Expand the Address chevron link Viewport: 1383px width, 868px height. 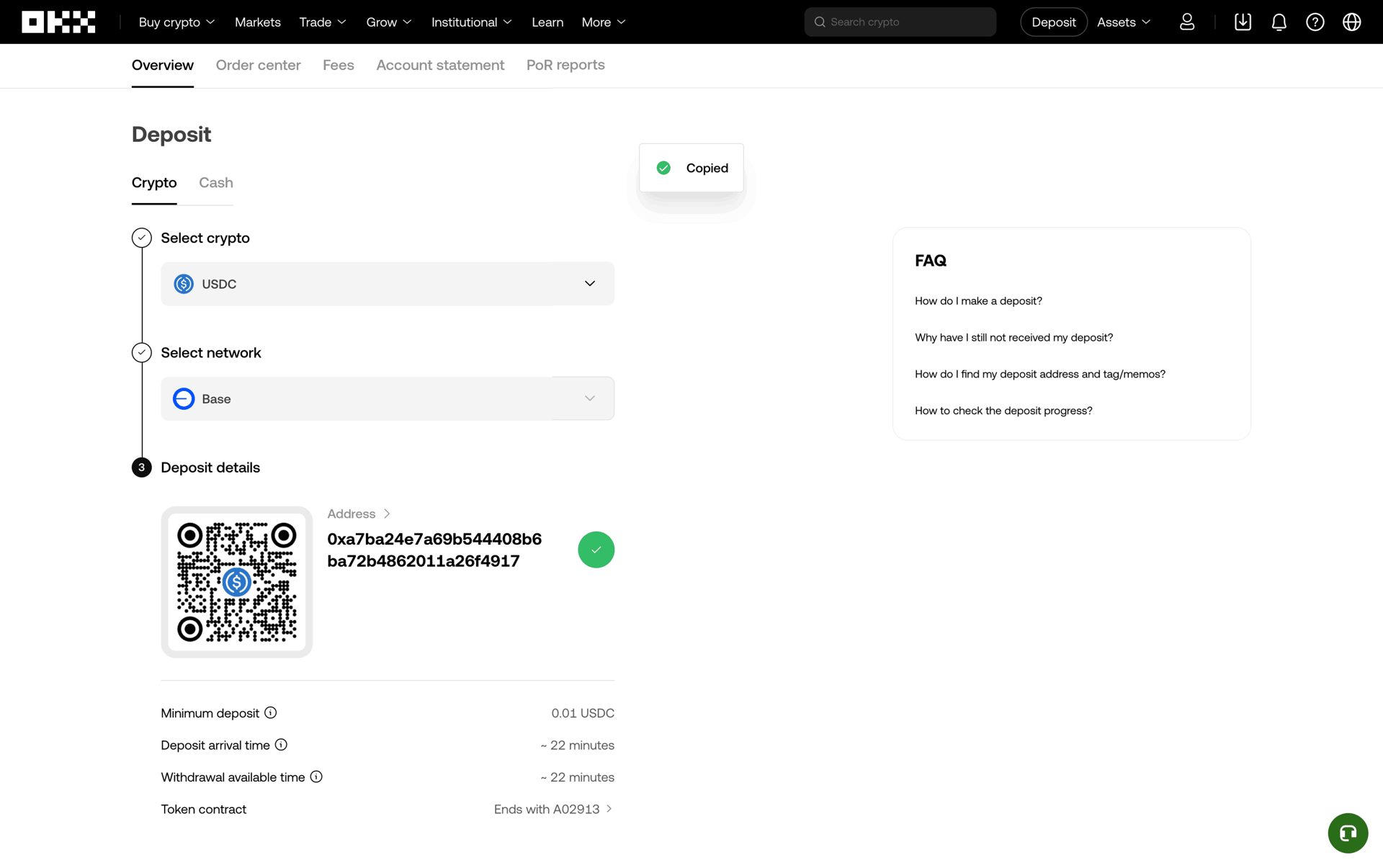[359, 514]
